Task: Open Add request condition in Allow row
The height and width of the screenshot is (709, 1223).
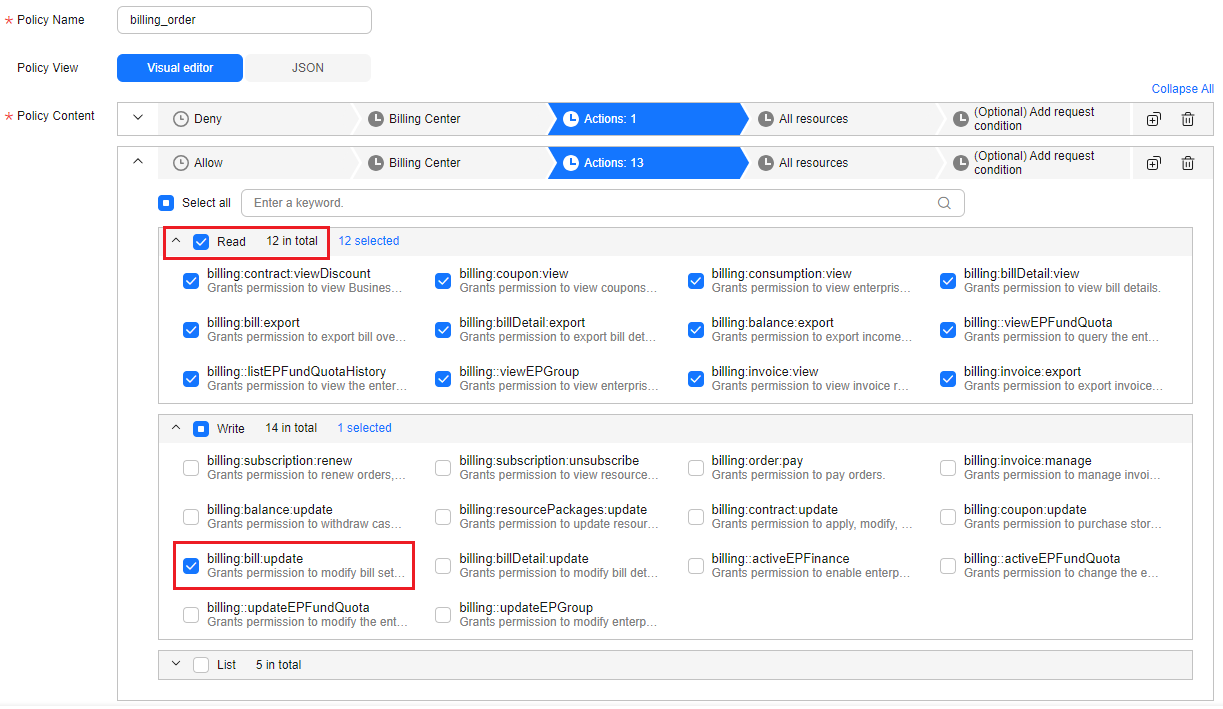Action: pos(1033,163)
